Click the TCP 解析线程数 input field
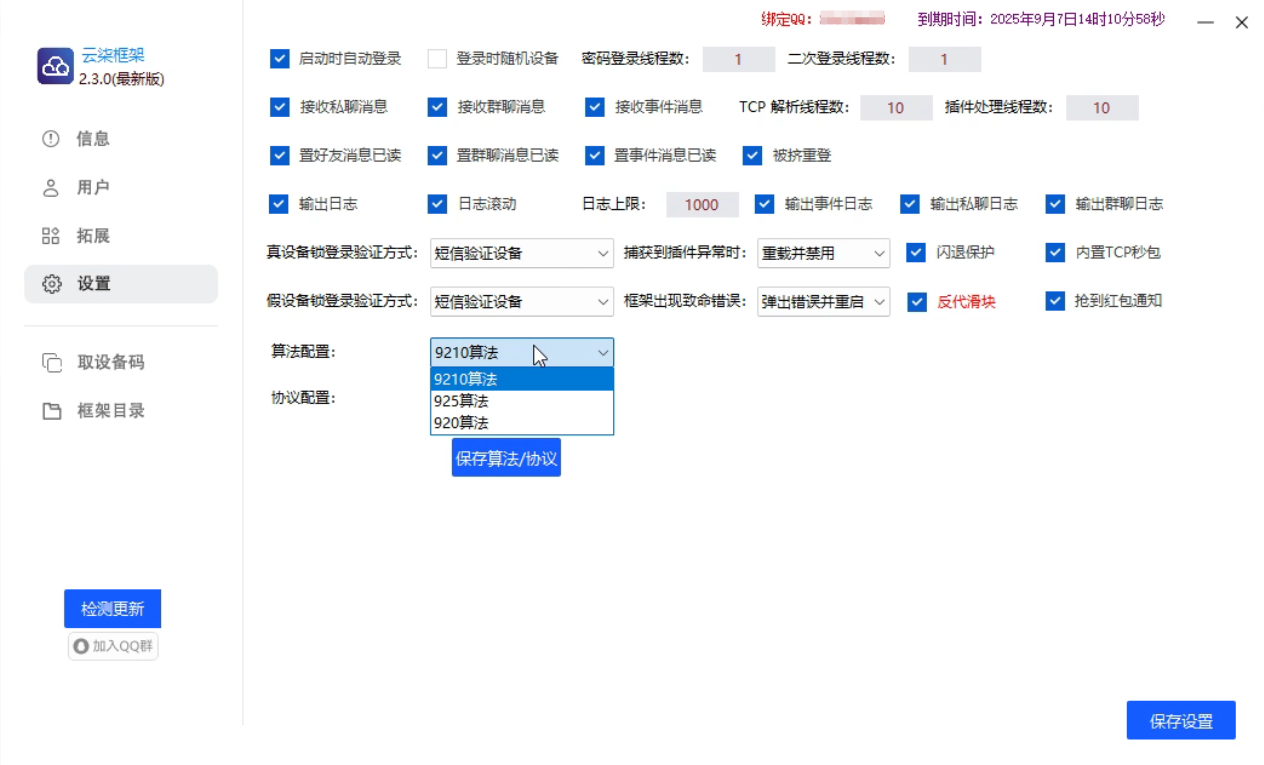Screen dimensions: 1264x765 point(894,107)
